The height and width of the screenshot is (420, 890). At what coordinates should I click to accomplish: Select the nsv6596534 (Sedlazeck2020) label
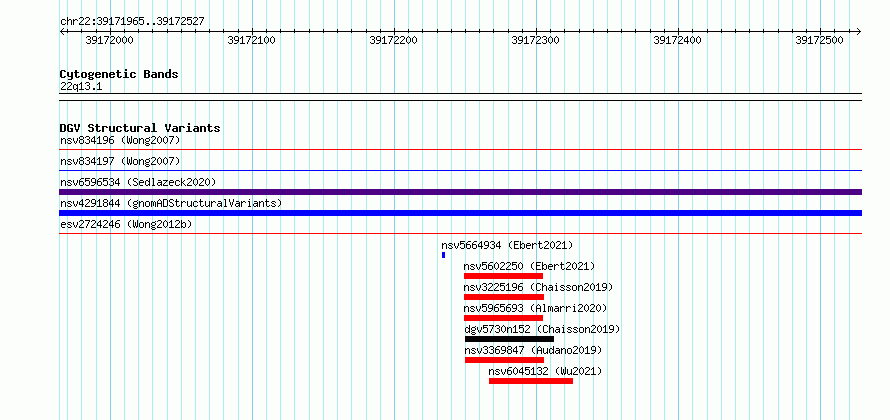click(x=138, y=182)
